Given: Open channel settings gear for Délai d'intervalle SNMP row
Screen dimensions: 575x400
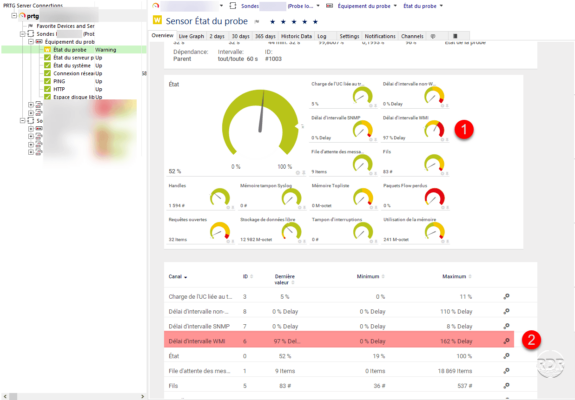Looking at the screenshot, I should click(506, 326).
